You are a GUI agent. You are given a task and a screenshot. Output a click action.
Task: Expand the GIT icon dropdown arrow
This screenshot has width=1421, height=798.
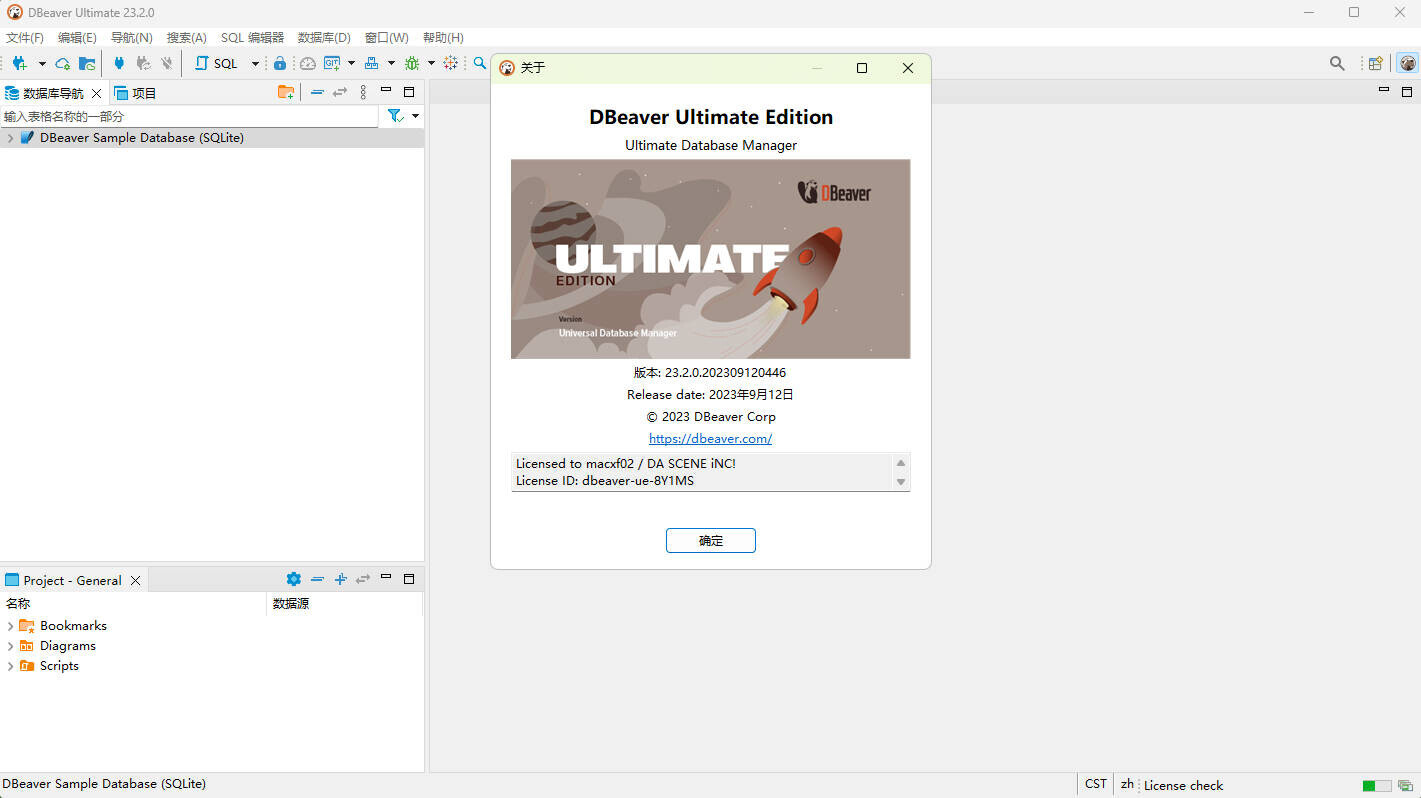click(x=351, y=64)
